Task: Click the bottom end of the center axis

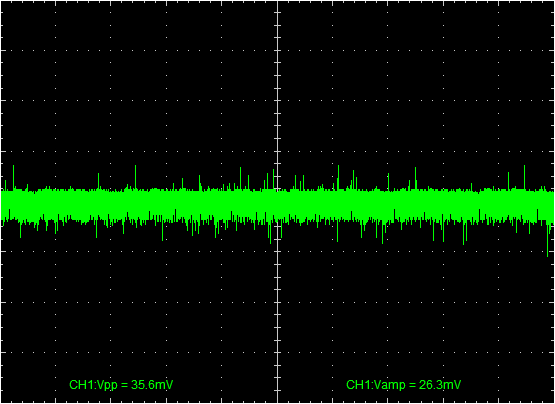Action: click(x=278, y=401)
